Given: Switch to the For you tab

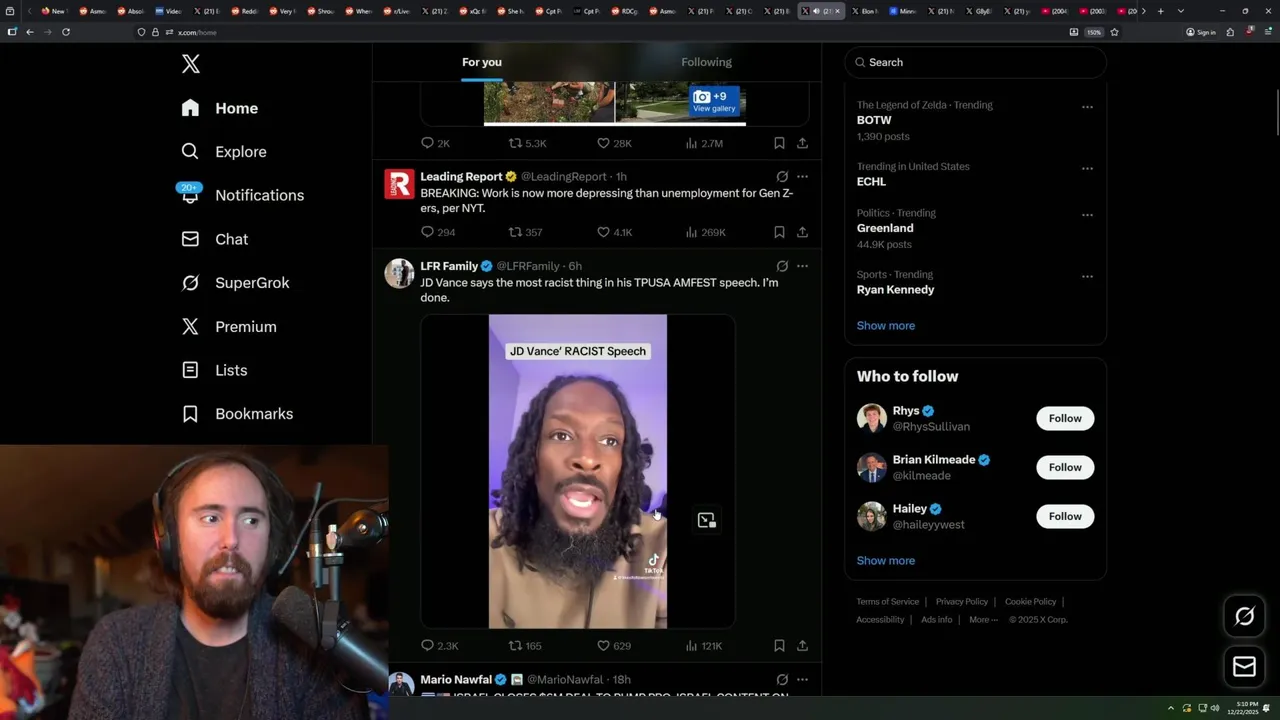Looking at the screenshot, I should pyautogui.click(x=482, y=62).
